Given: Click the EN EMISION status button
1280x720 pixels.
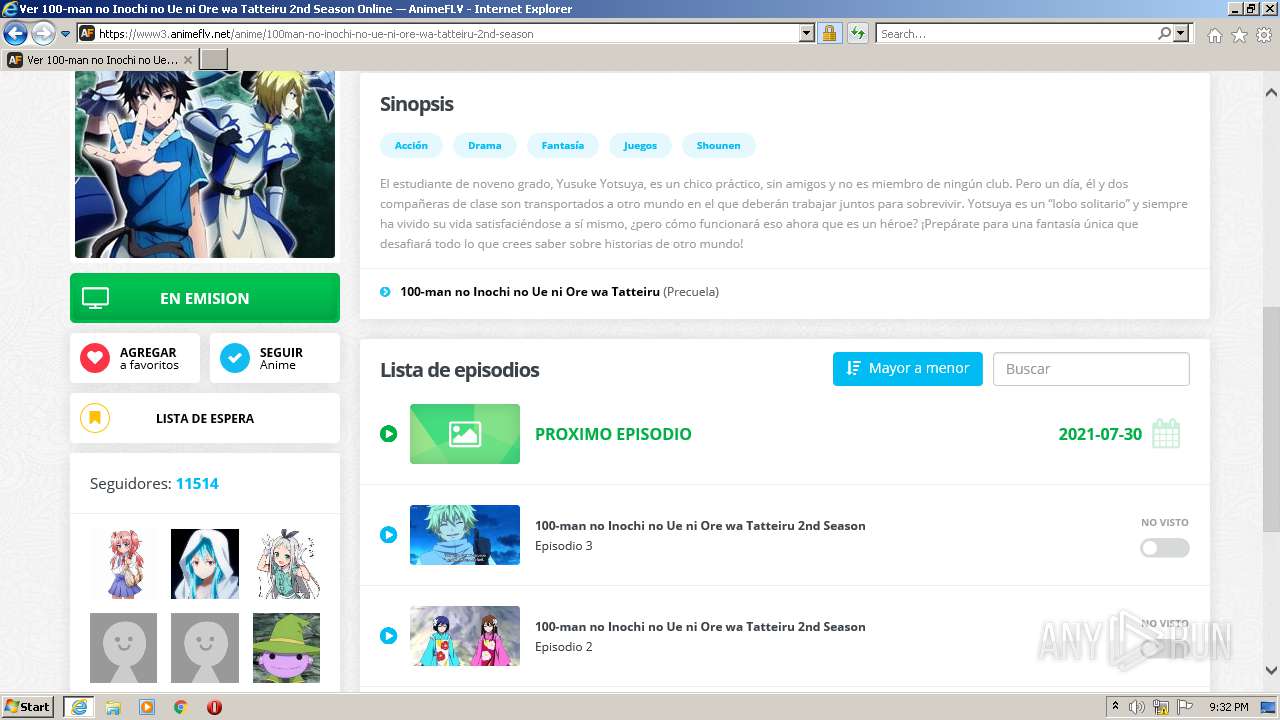Looking at the screenshot, I should pyautogui.click(x=205, y=298).
